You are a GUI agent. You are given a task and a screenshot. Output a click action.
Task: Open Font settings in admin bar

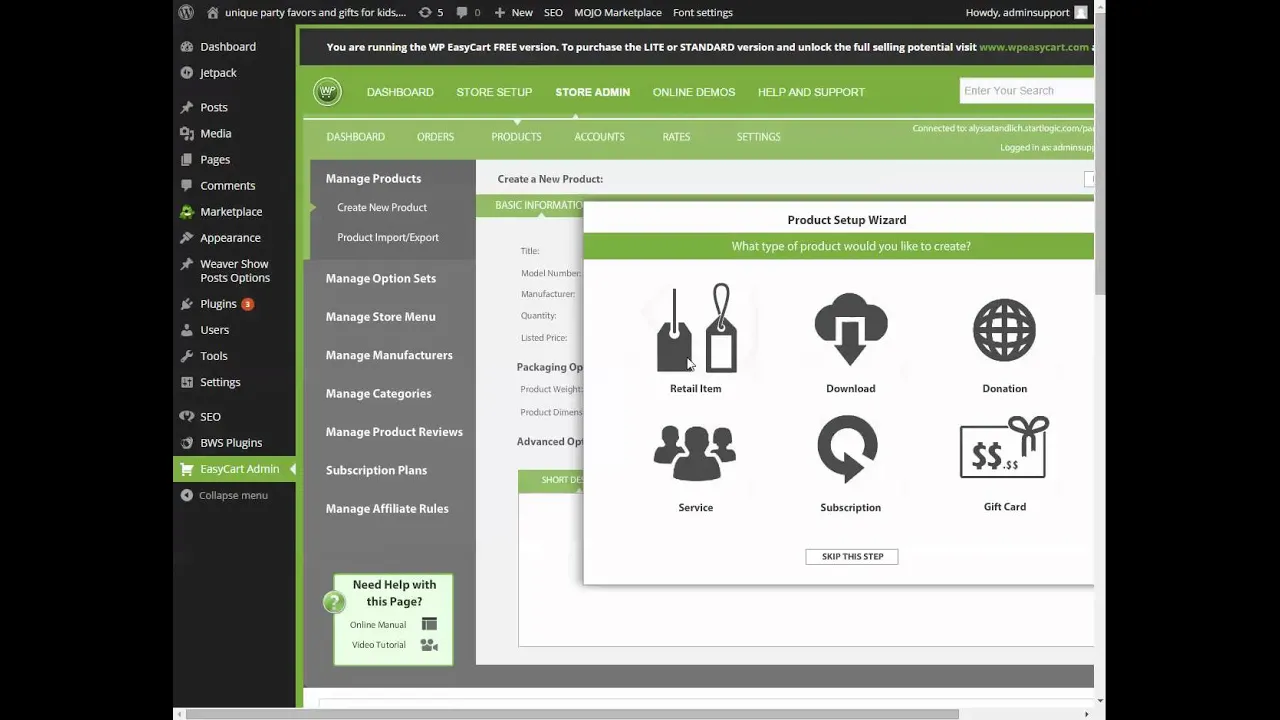coord(703,12)
